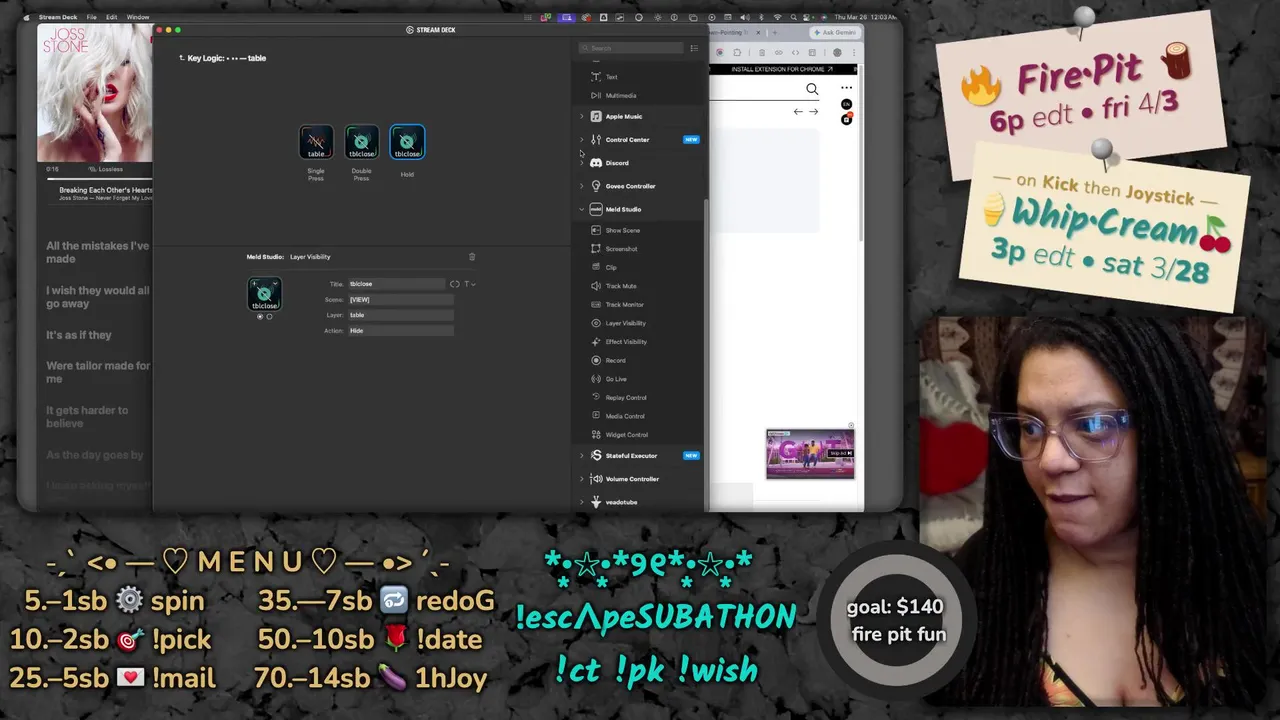Select the Show Scene action
Screen dimensions: 1280x720
622,230
